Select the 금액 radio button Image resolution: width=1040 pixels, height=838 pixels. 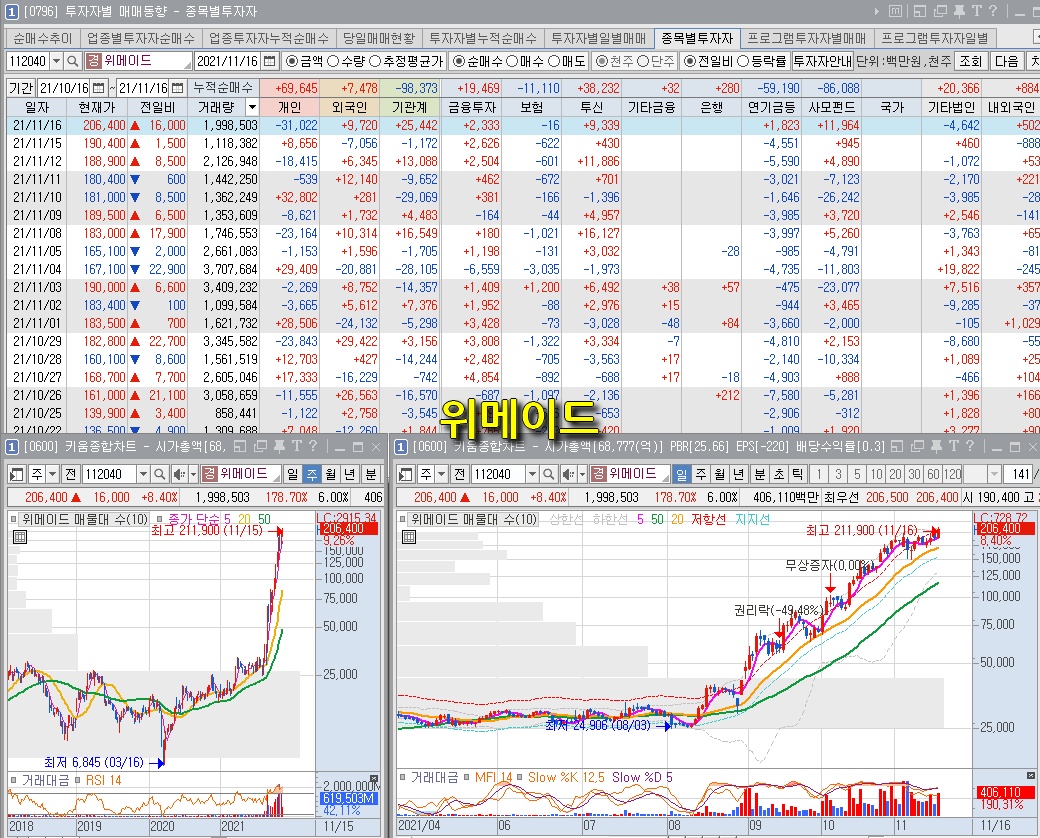(x=291, y=61)
